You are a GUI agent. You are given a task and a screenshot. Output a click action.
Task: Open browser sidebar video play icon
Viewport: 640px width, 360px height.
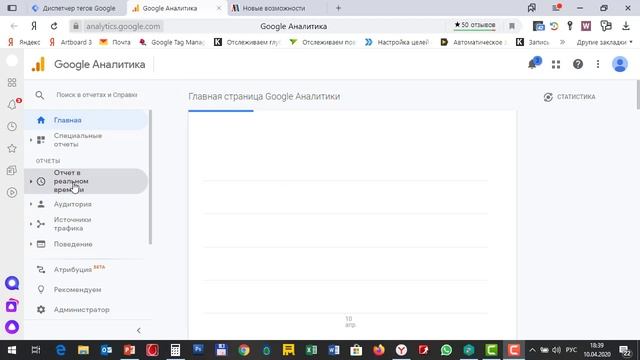tap(12, 192)
